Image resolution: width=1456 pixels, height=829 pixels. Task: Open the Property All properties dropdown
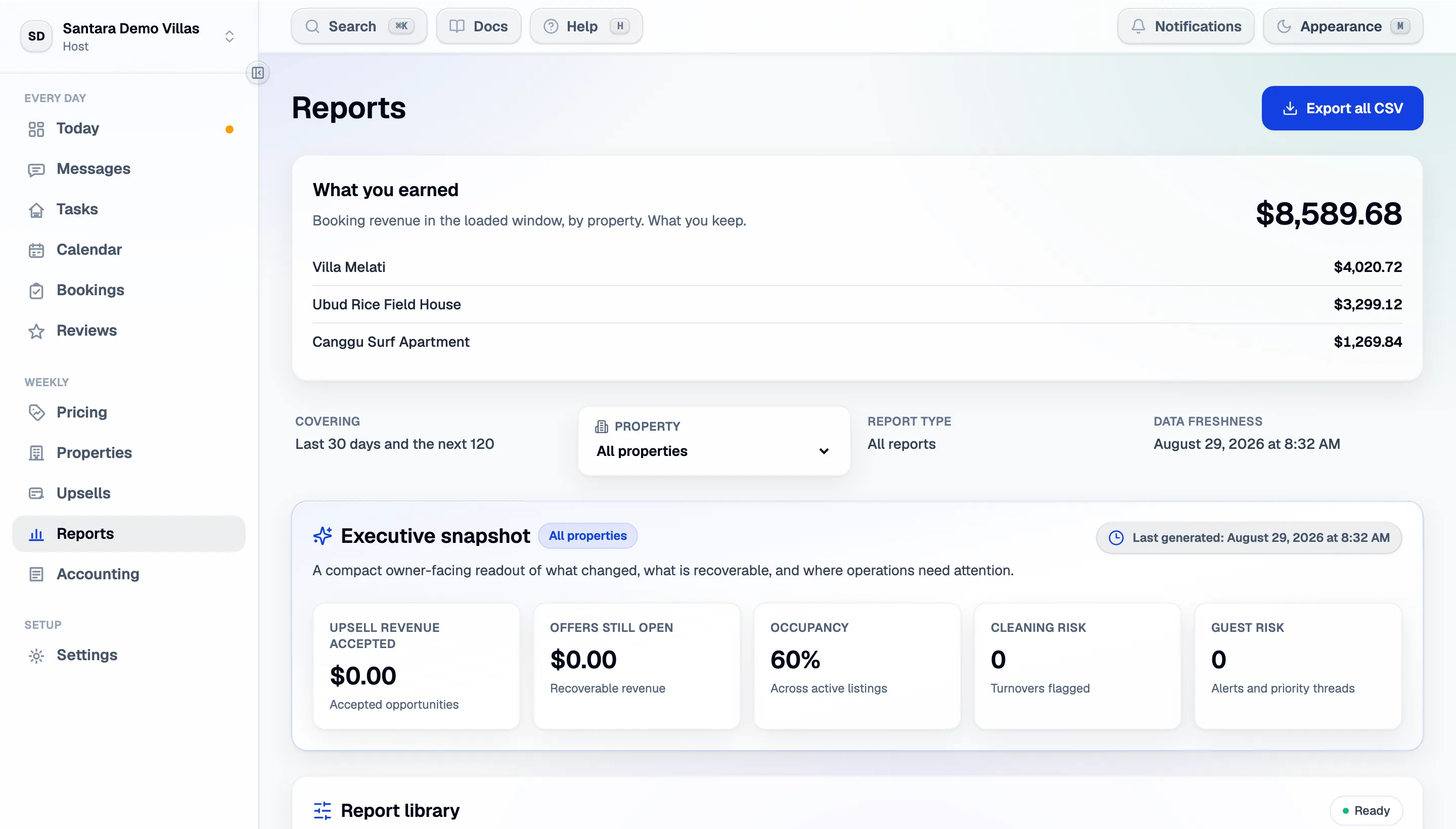pos(714,440)
